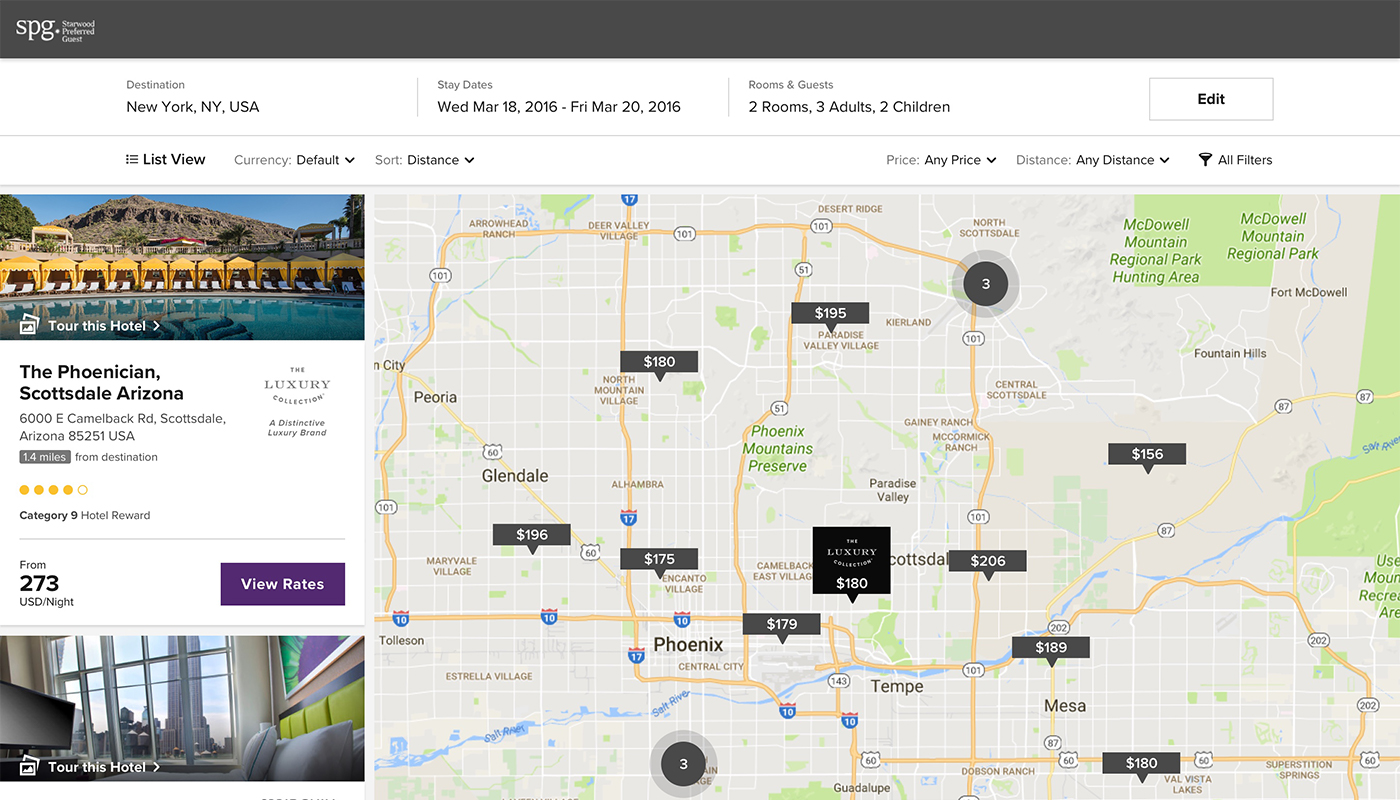Switch to List View

tap(166, 159)
